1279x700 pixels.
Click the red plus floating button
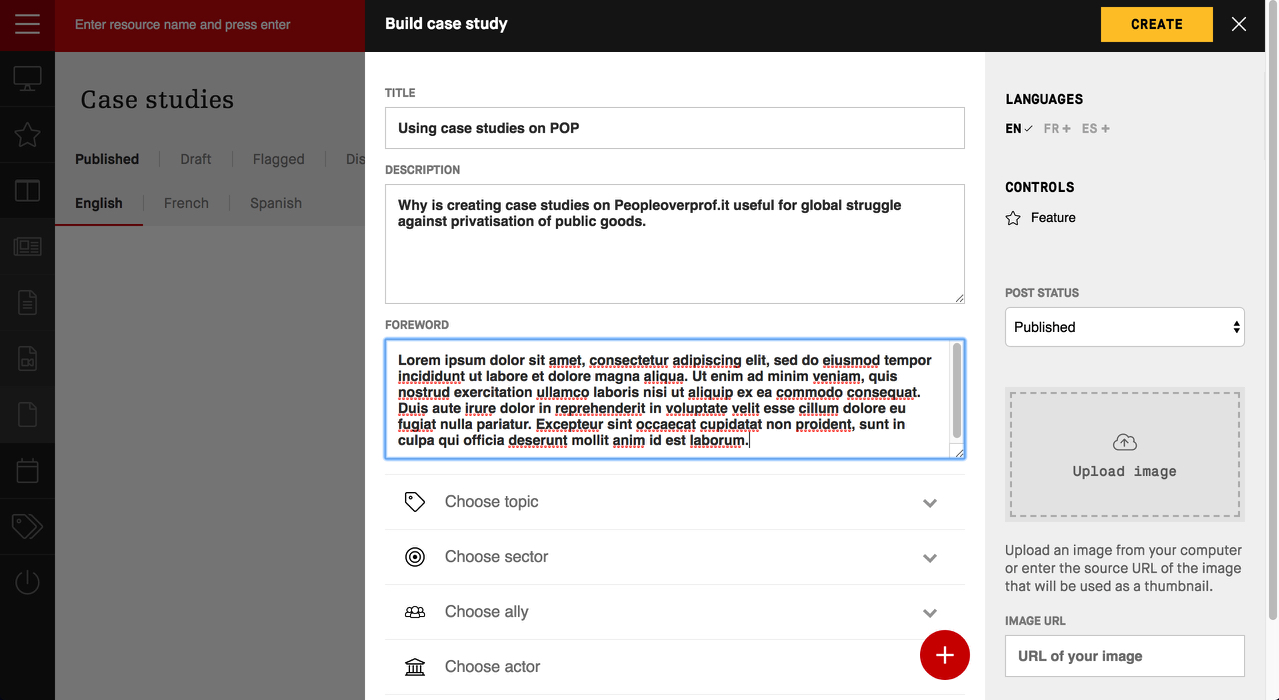[x=945, y=655]
